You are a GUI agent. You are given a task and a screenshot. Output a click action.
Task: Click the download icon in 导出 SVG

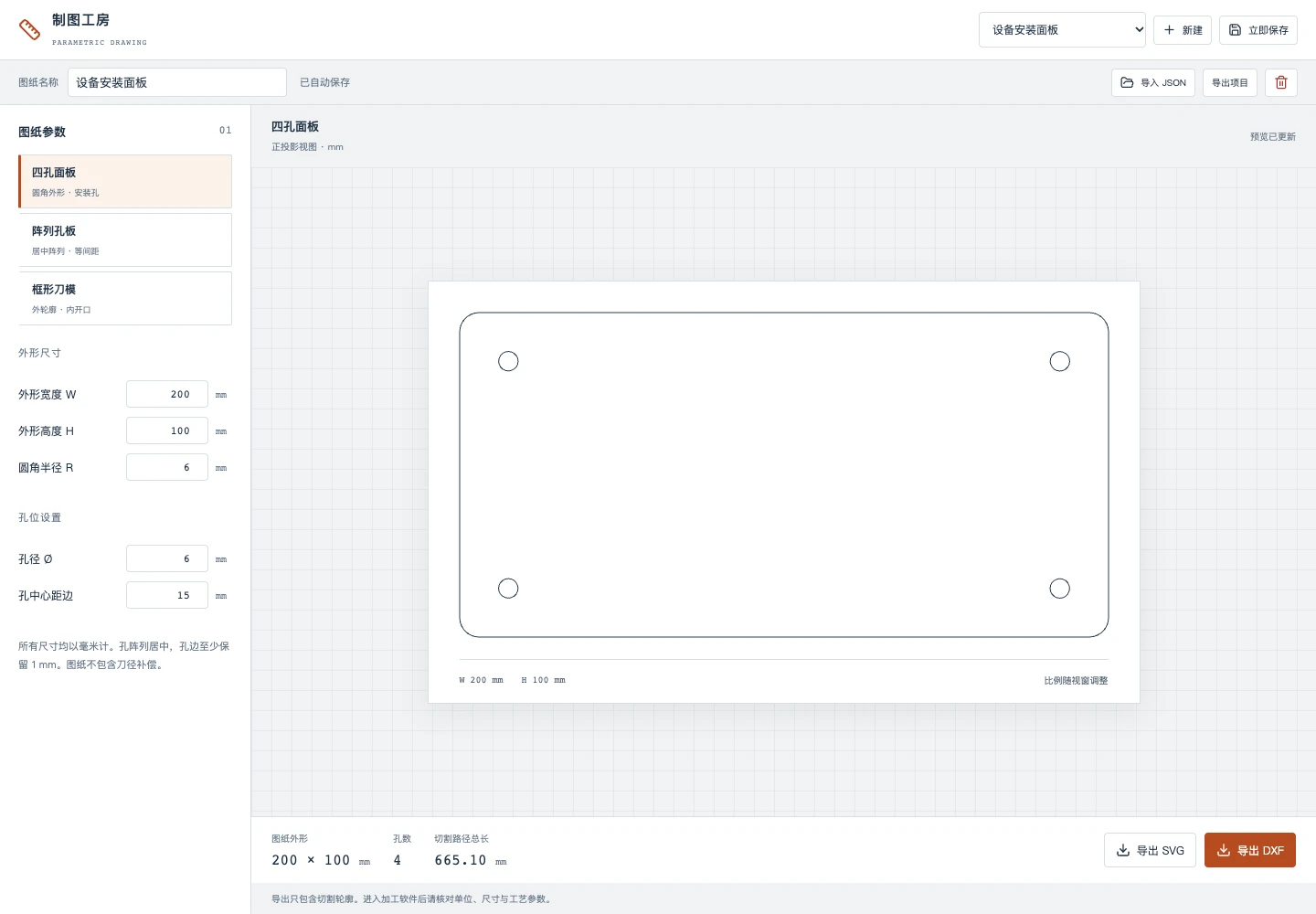pyautogui.click(x=1123, y=850)
